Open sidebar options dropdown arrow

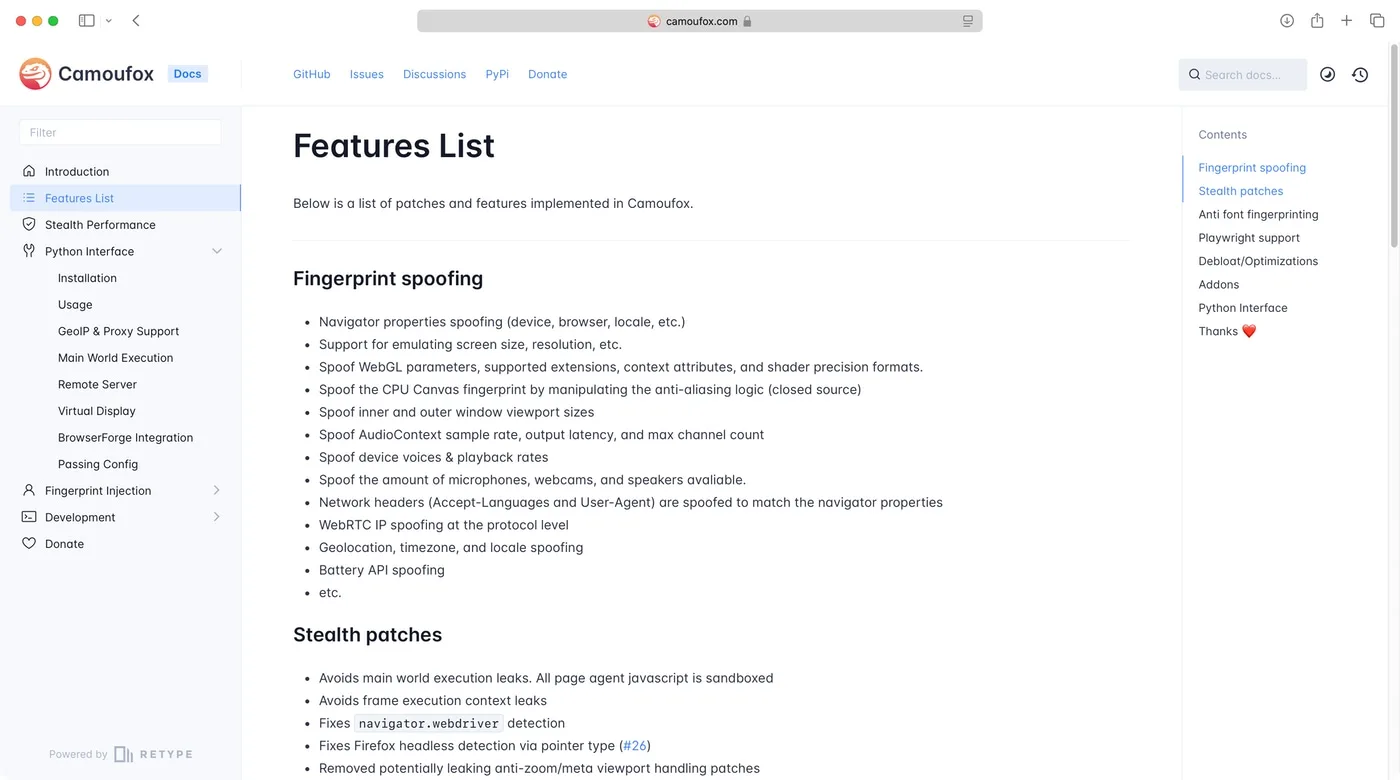(x=108, y=20)
